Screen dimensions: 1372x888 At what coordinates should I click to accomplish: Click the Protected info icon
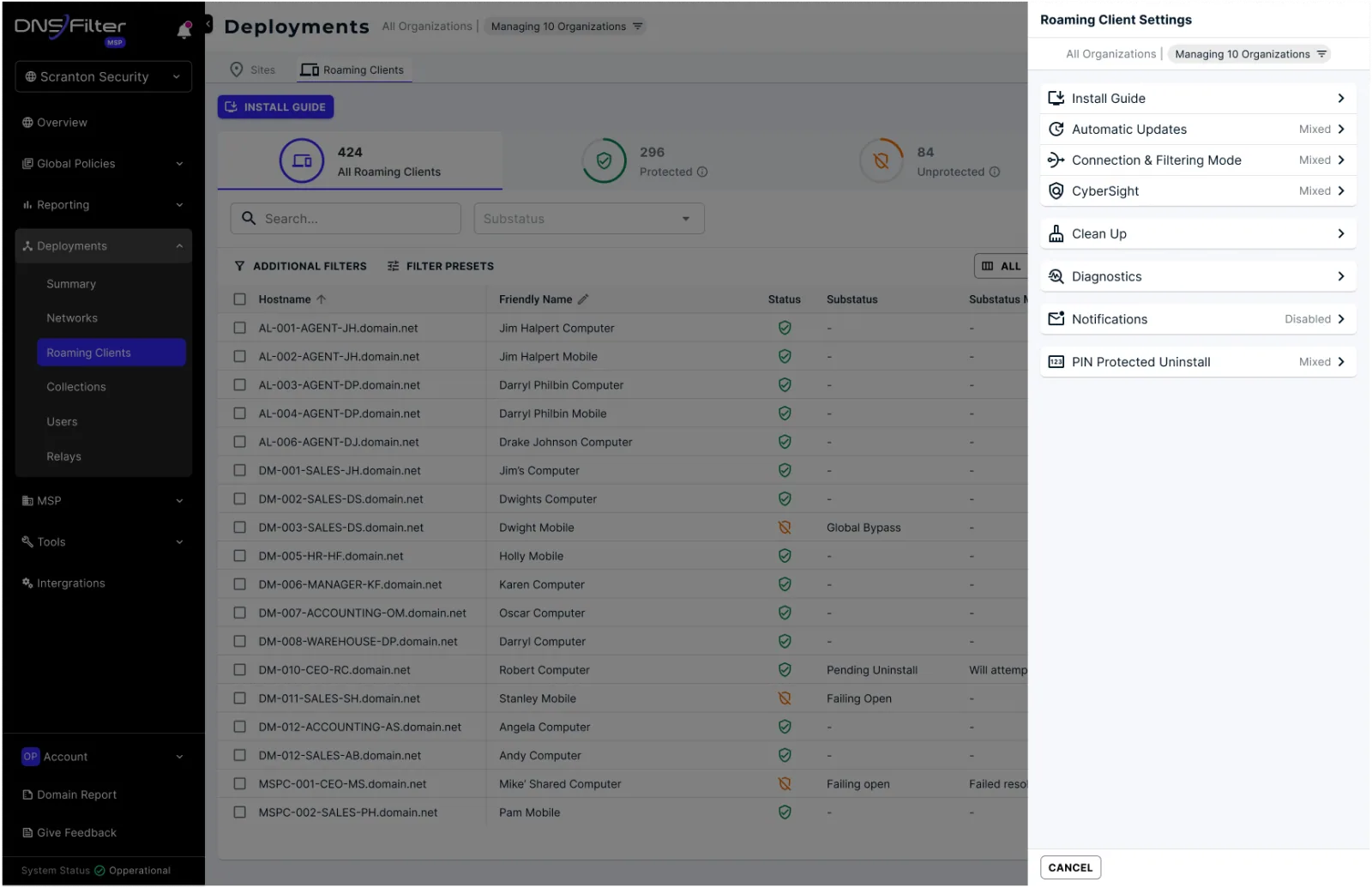[702, 172]
